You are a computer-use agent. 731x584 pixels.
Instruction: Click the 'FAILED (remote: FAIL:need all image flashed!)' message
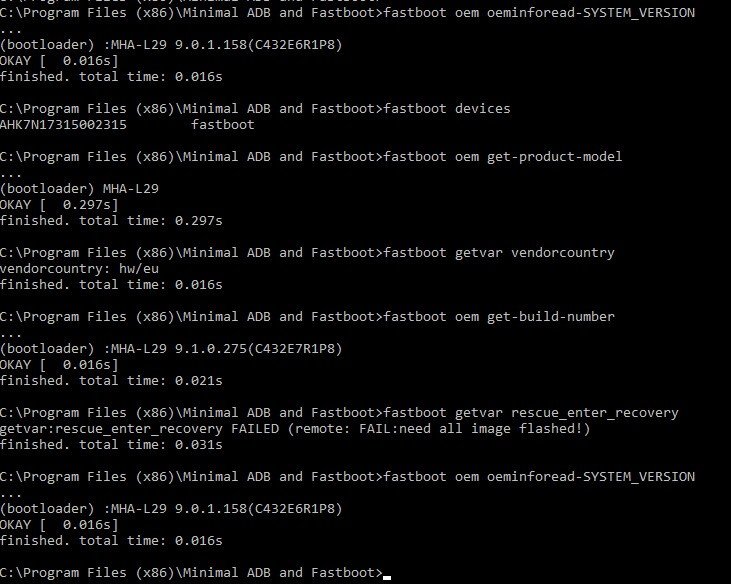[411, 428]
